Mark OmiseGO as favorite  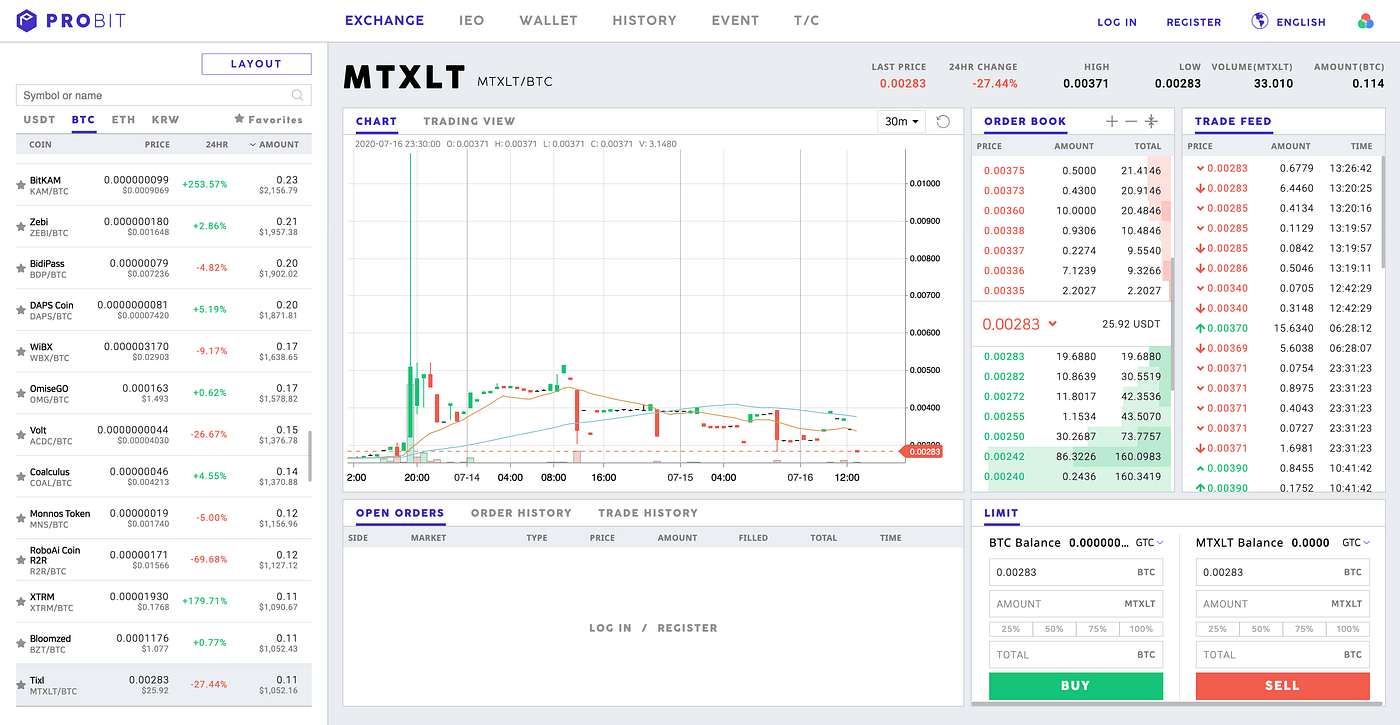coord(21,394)
